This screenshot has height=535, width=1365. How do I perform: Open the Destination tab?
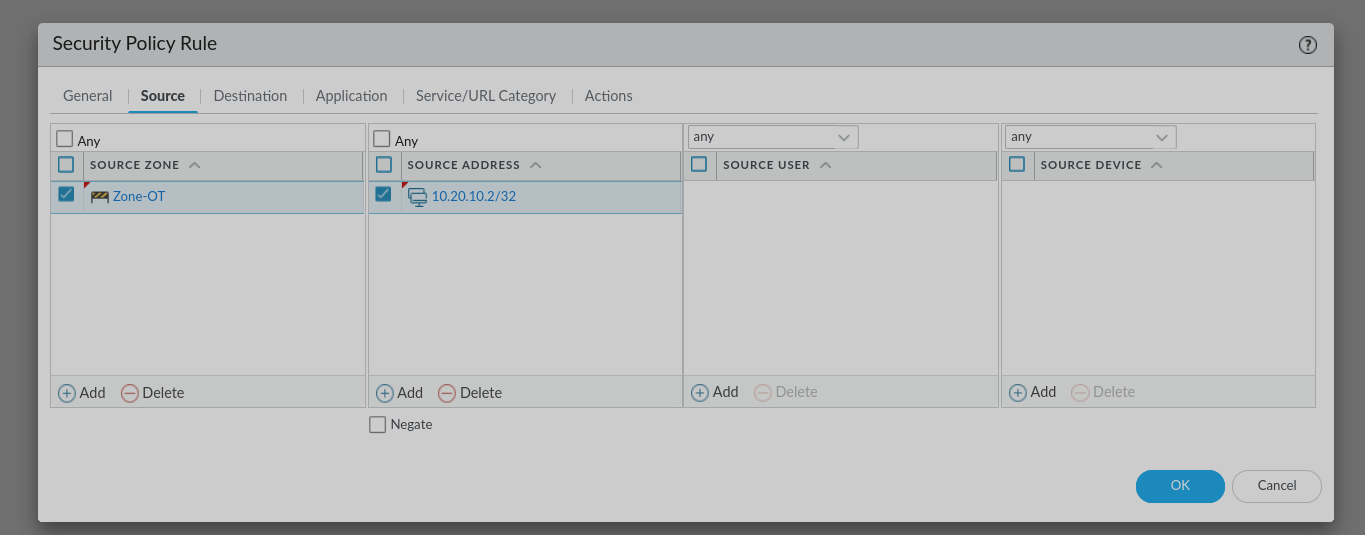(x=250, y=96)
